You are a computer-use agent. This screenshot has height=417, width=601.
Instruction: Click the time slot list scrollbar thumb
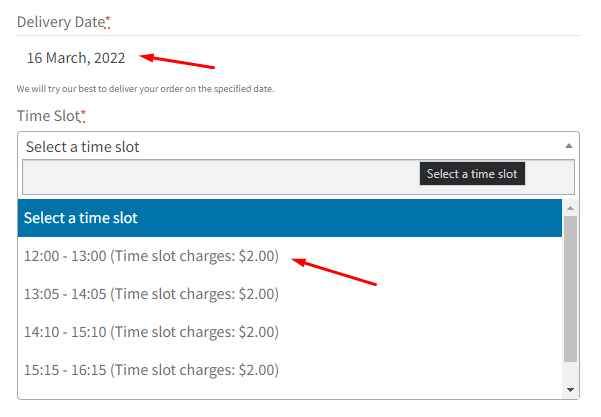[x=571, y=288]
